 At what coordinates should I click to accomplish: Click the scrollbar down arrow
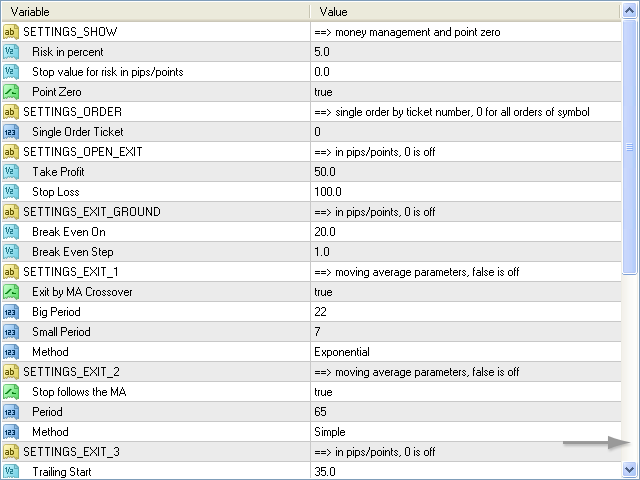pyautogui.click(x=630, y=469)
